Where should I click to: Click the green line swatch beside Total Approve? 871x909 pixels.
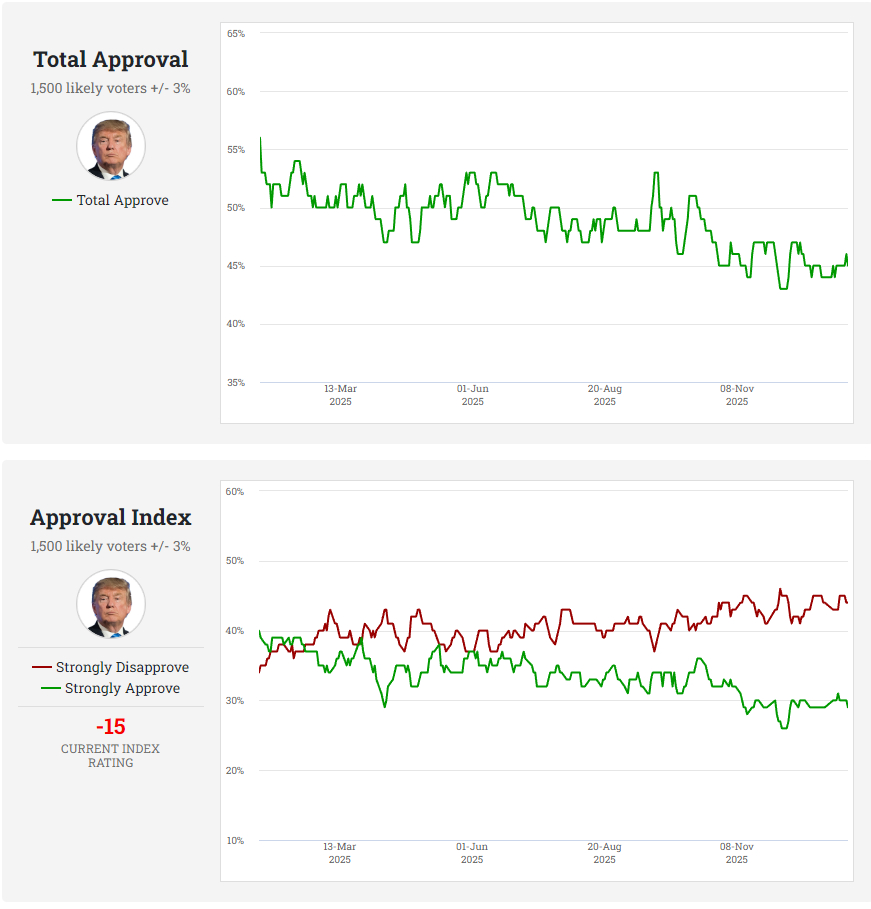click(62, 200)
